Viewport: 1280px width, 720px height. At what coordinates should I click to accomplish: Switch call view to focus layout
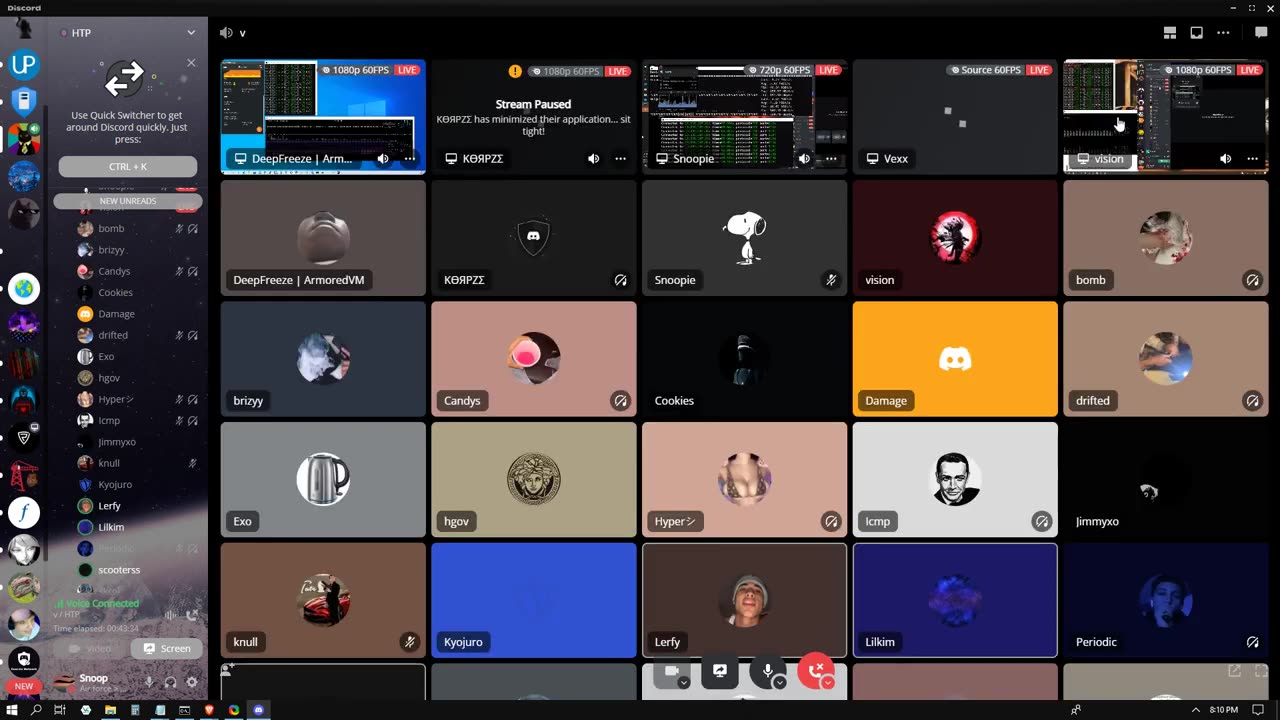(x=1170, y=33)
